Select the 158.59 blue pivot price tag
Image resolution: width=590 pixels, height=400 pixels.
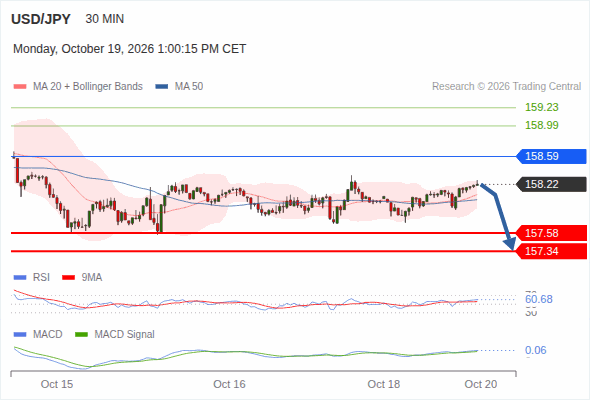(x=551, y=156)
